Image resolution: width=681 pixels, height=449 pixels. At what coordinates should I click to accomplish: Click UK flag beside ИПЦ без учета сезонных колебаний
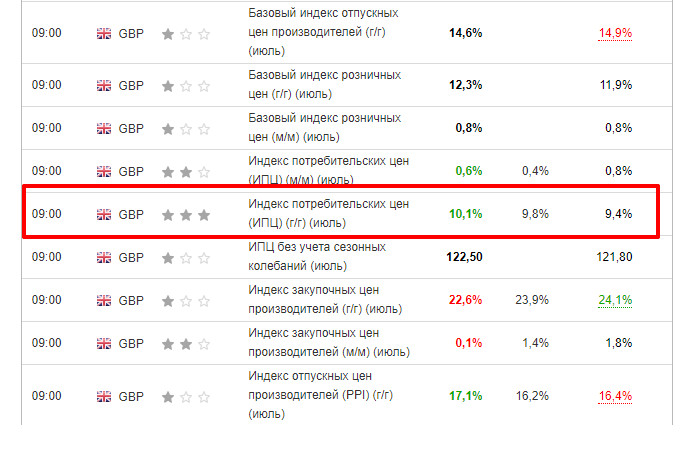coord(104,257)
